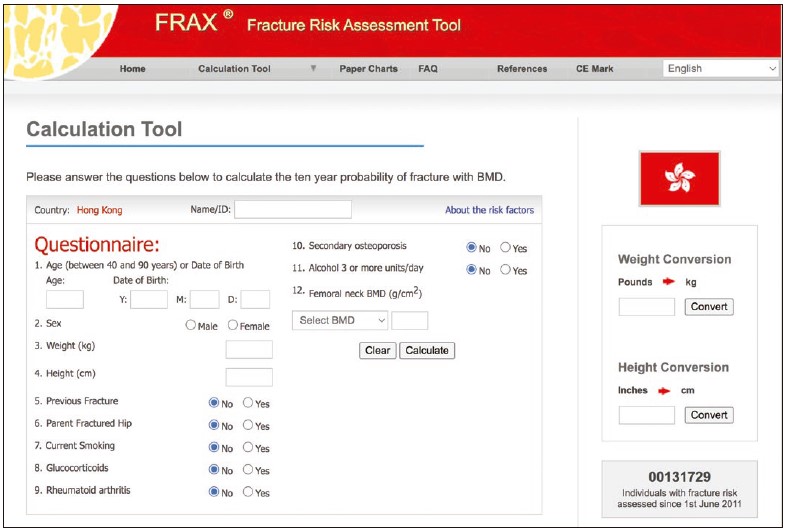Click the Inches input field

click(x=646, y=415)
